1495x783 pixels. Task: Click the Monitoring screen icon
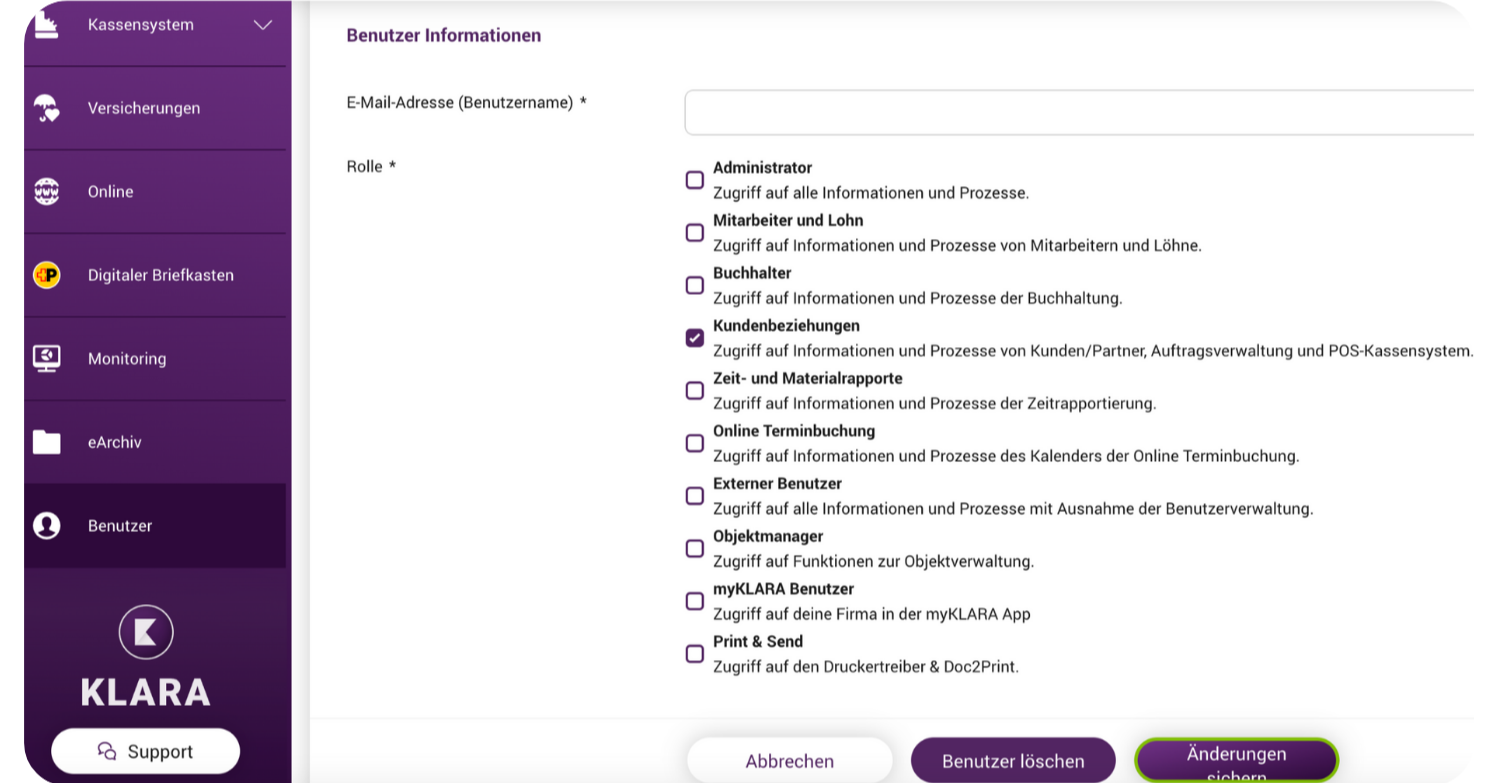(x=47, y=359)
